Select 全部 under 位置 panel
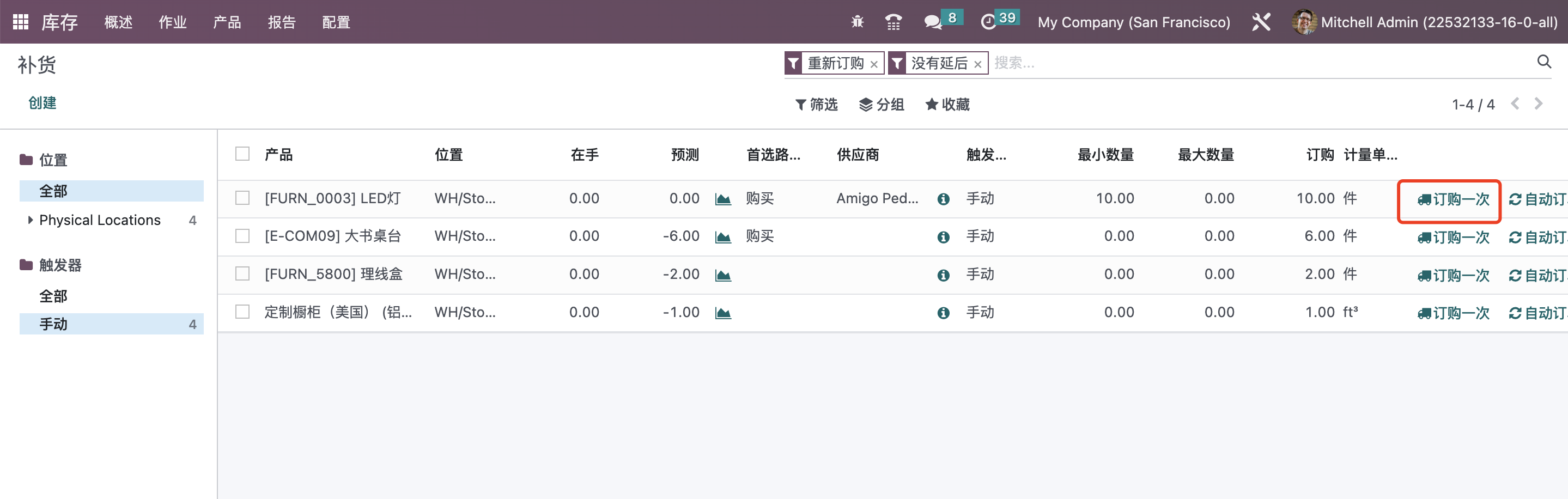 [x=111, y=191]
